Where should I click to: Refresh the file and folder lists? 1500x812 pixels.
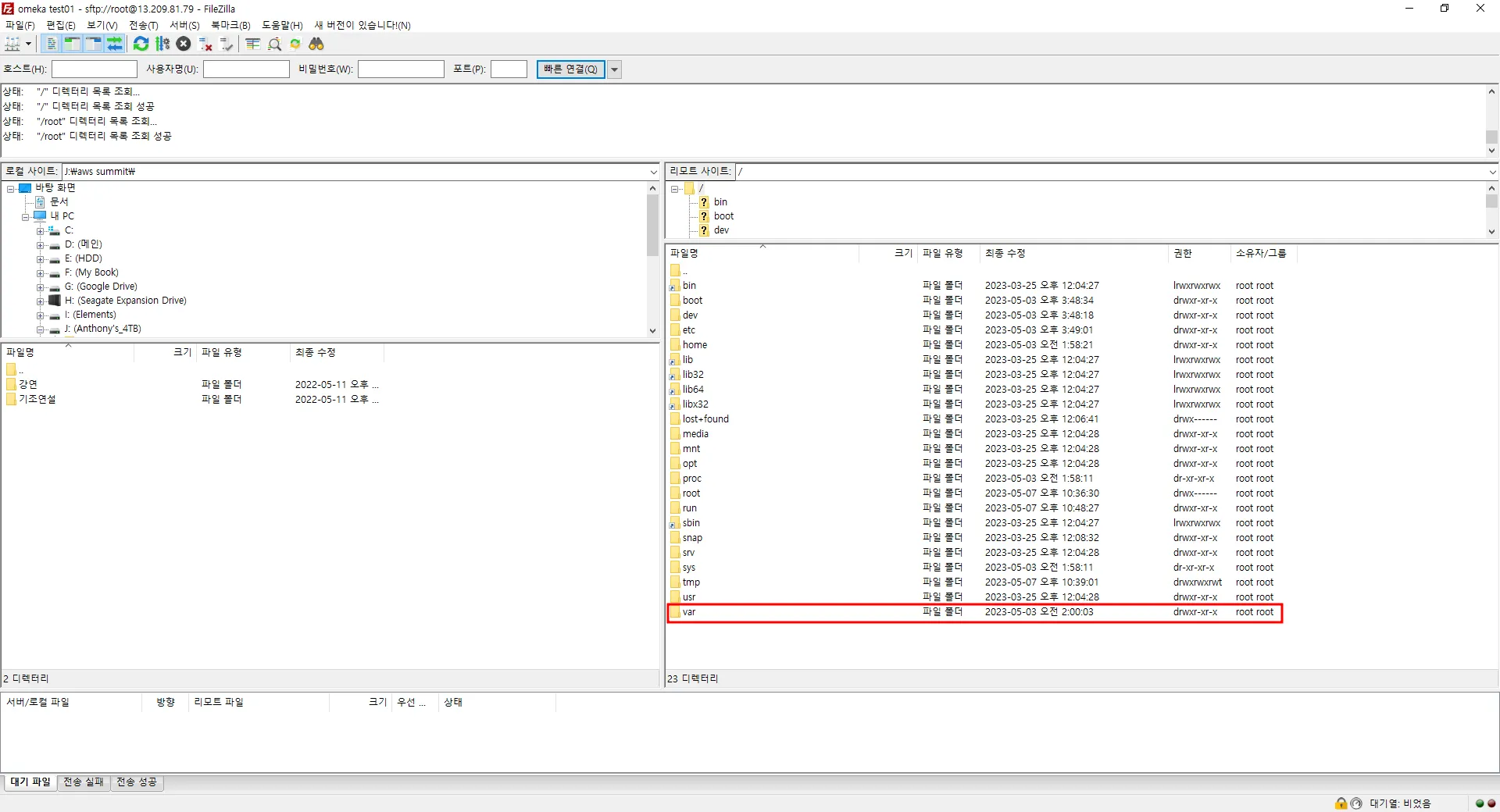(x=141, y=44)
